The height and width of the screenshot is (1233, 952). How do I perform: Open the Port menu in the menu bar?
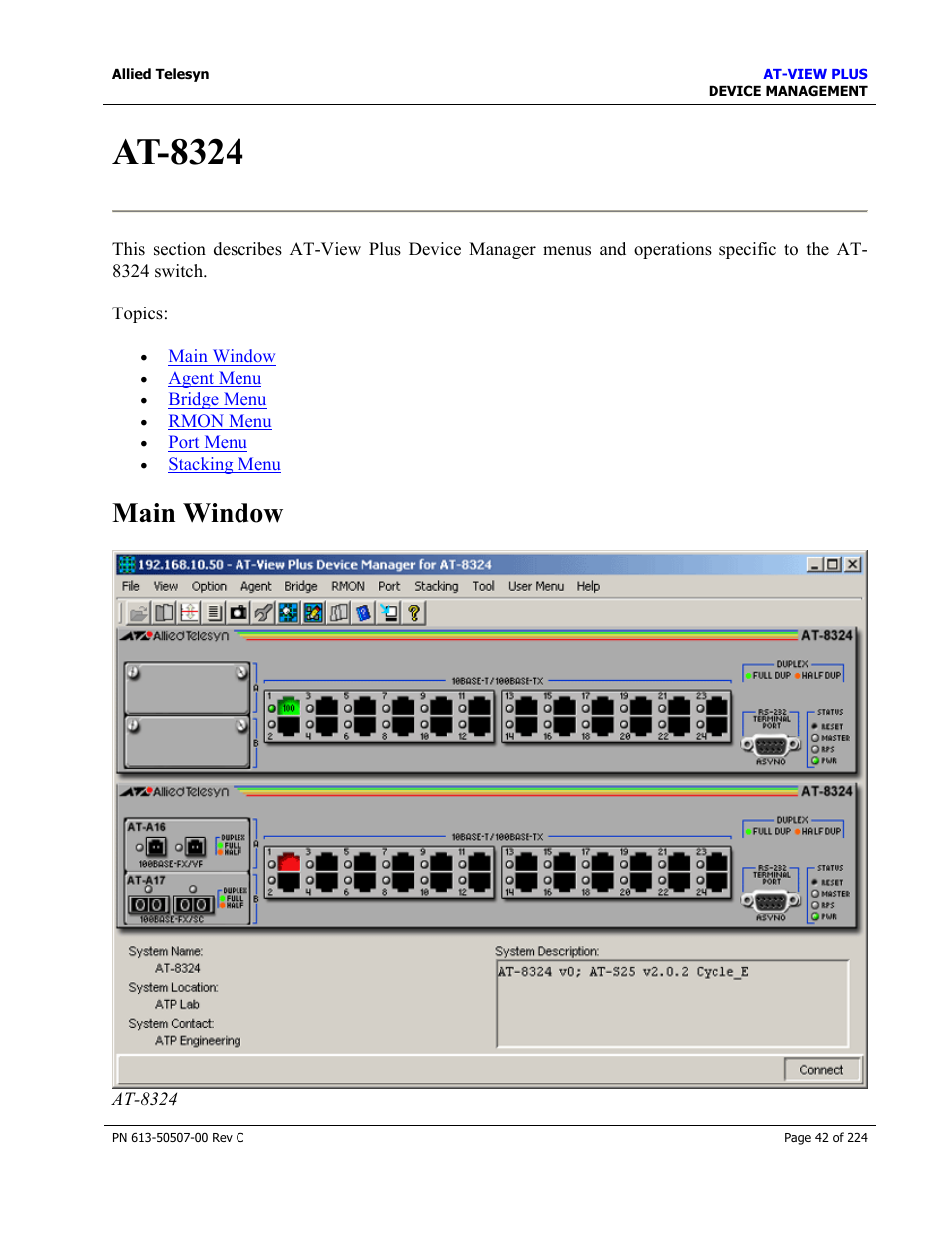(x=389, y=586)
